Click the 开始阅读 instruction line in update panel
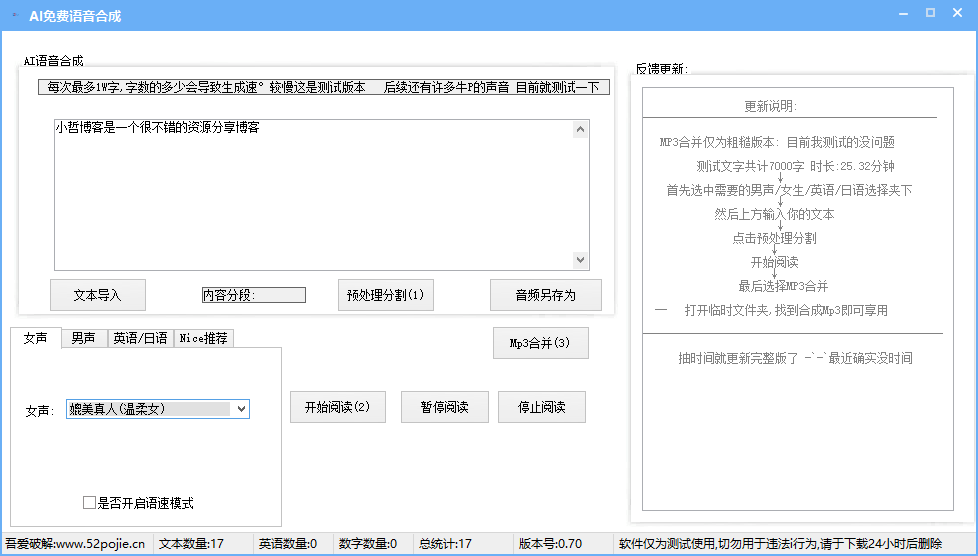 (774, 262)
